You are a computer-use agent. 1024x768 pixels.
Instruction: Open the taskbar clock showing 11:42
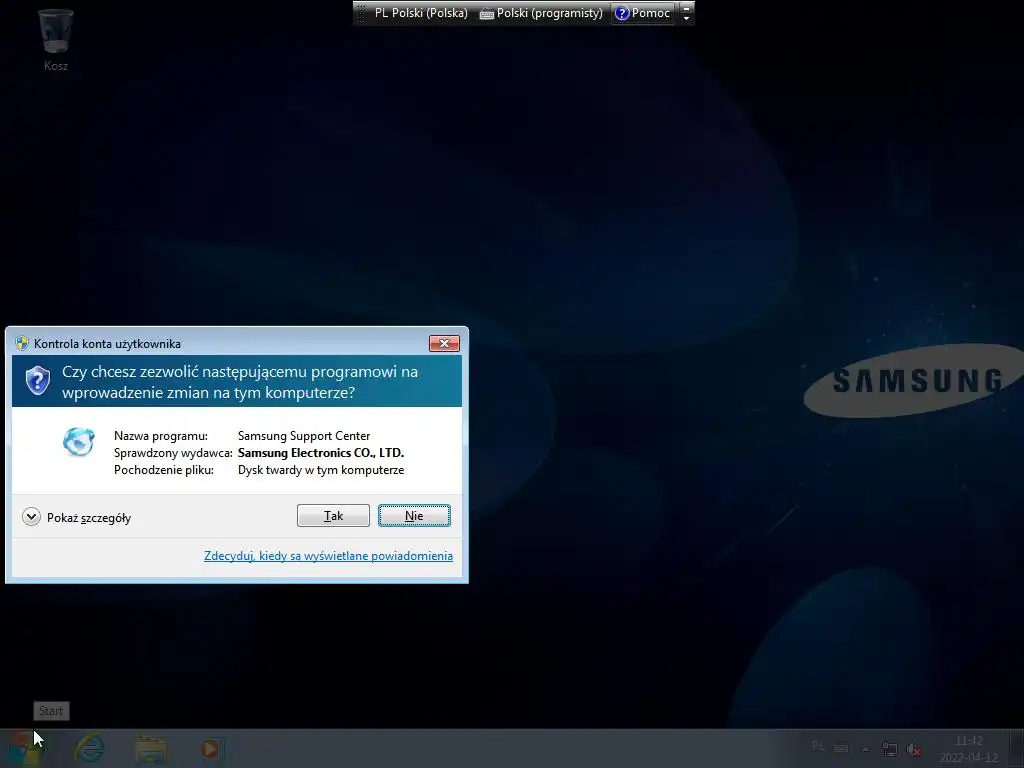pos(969,749)
